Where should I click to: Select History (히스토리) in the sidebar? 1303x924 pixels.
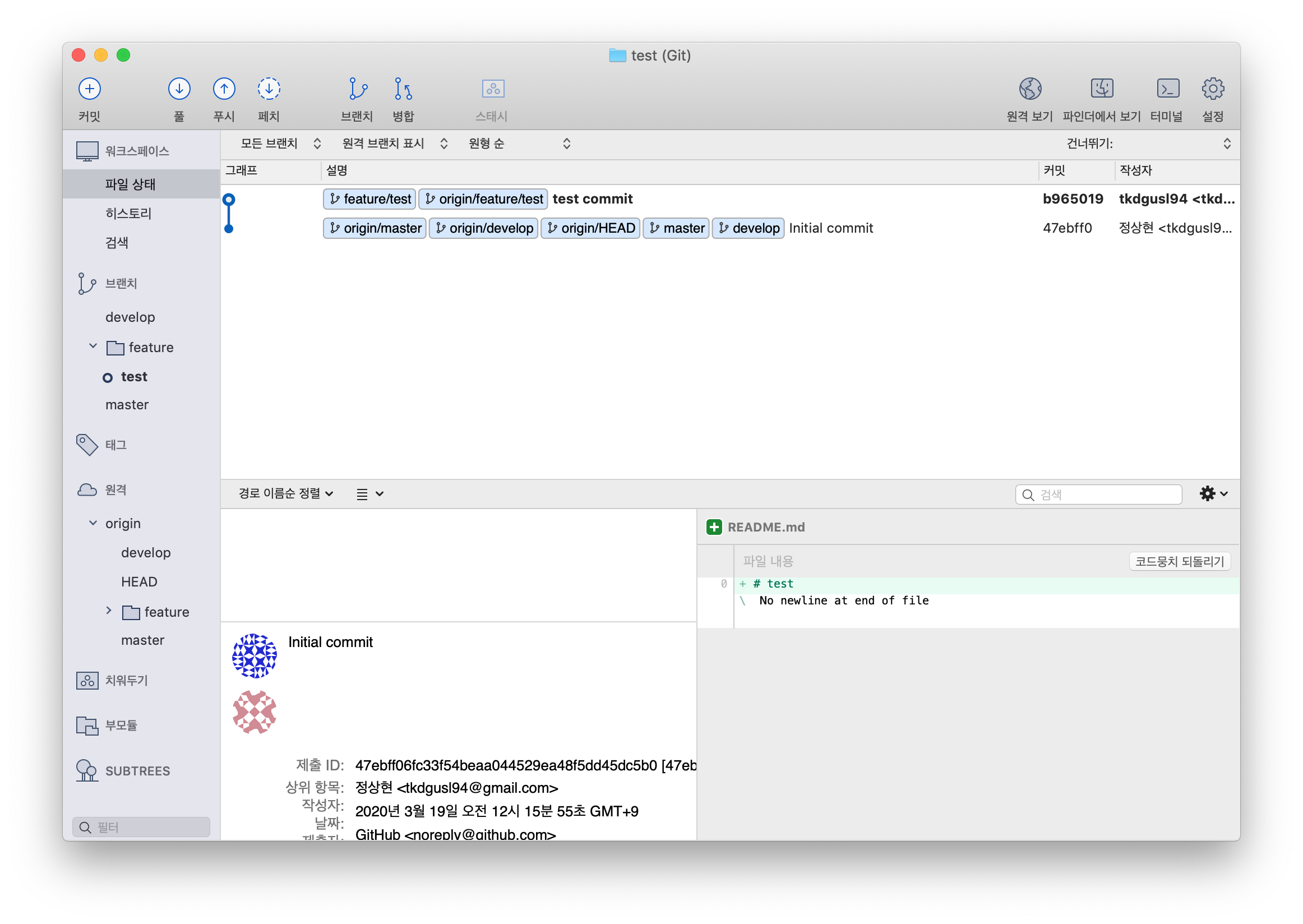click(128, 214)
